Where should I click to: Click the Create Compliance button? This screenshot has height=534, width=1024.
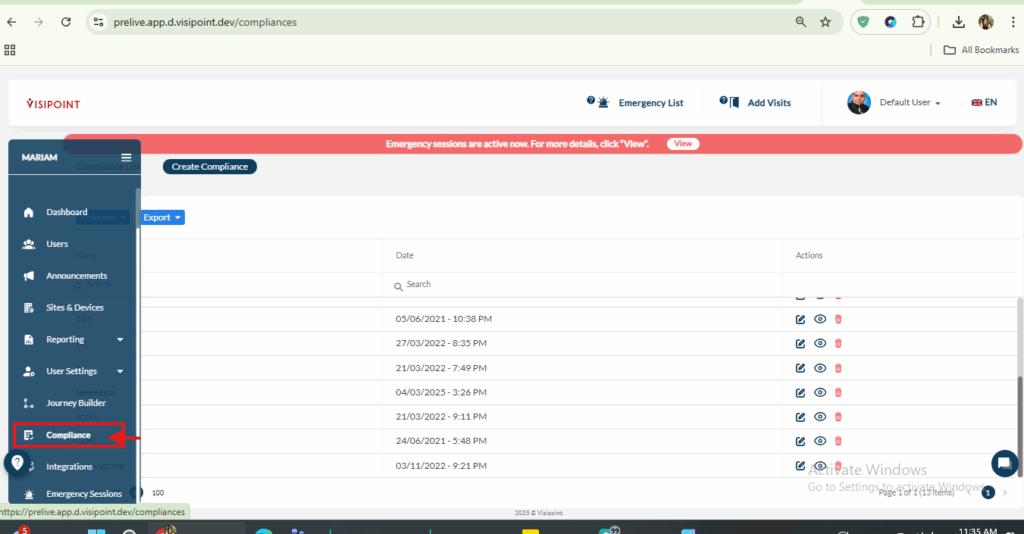[209, 167]
